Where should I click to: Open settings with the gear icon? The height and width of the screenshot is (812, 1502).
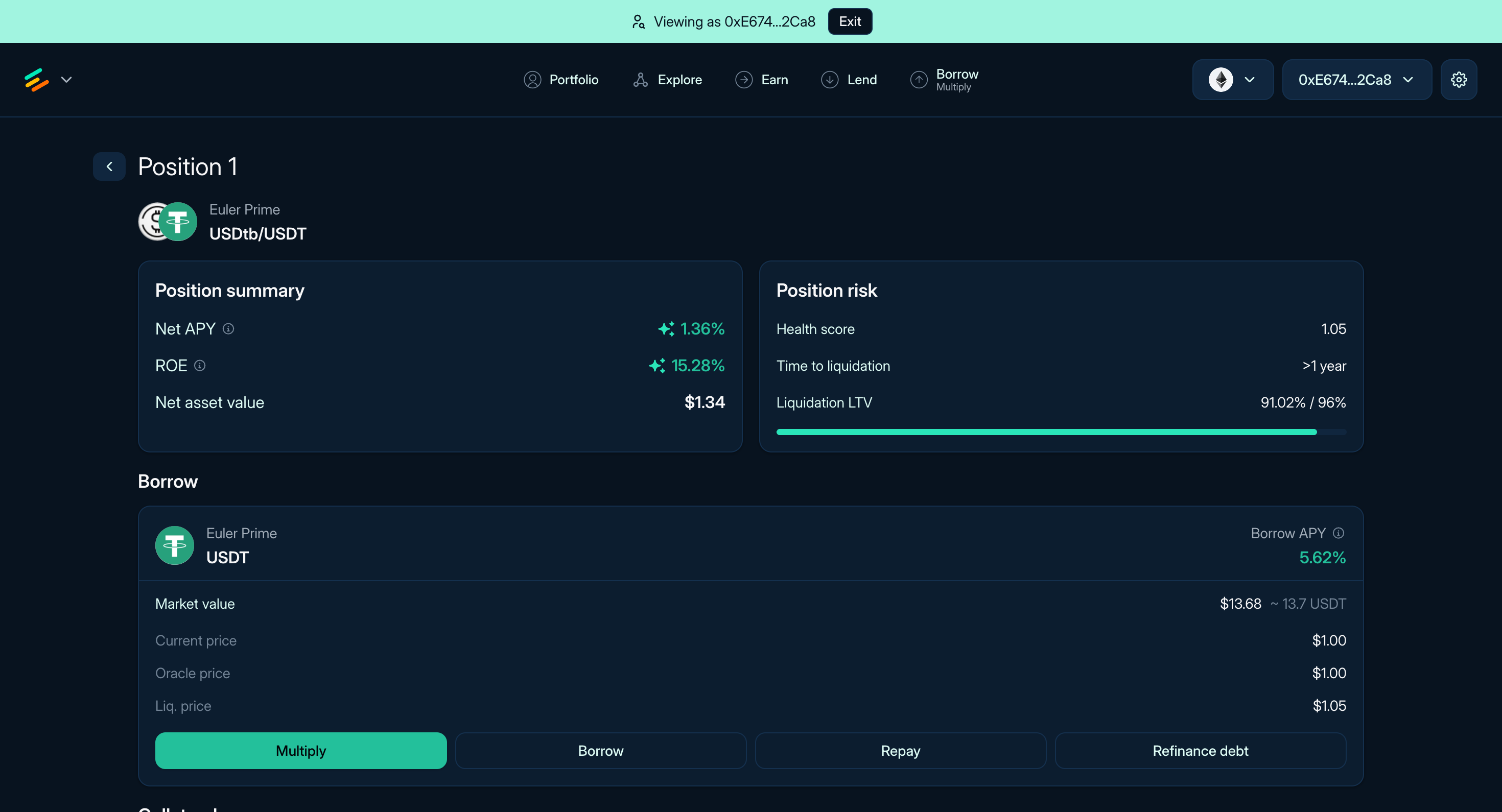(1459, 80)
